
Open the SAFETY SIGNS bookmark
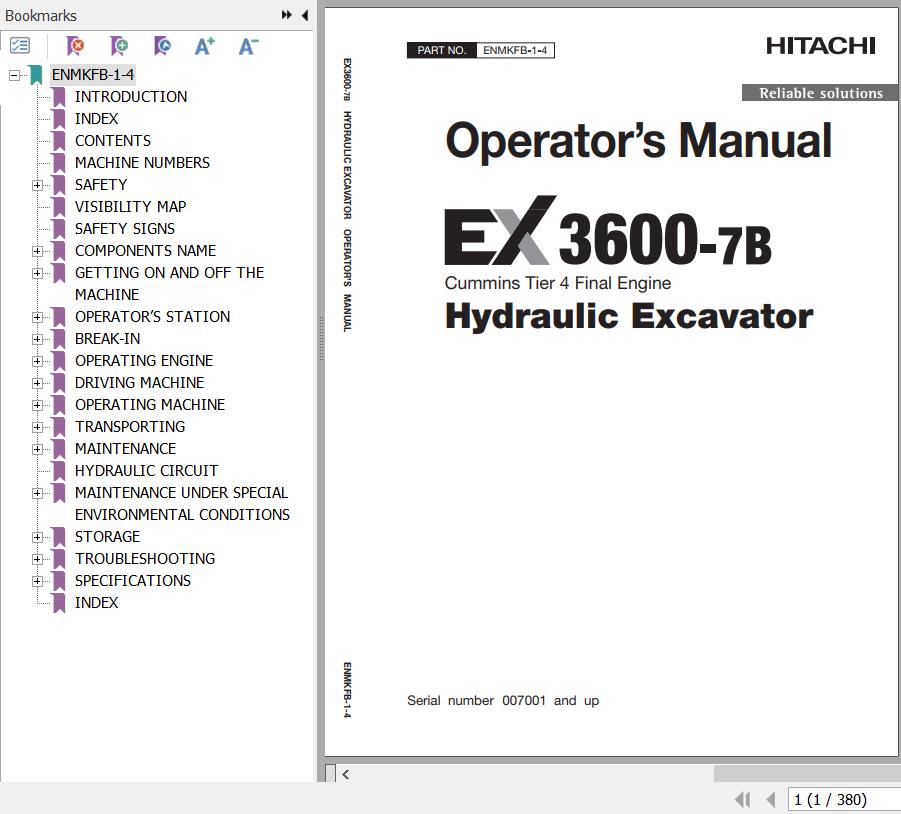125,229
